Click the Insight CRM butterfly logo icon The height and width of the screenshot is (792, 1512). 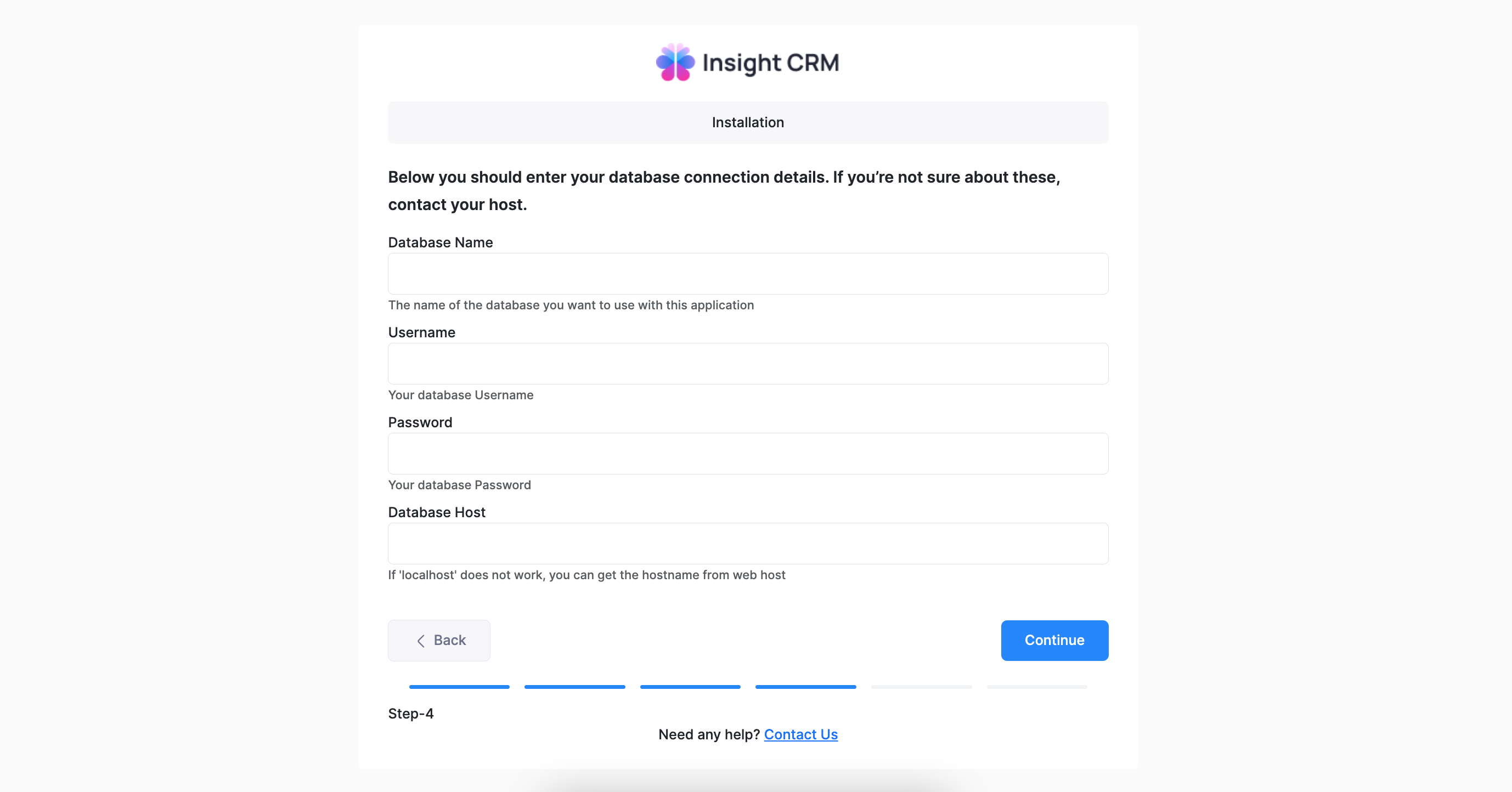point(675,62)
